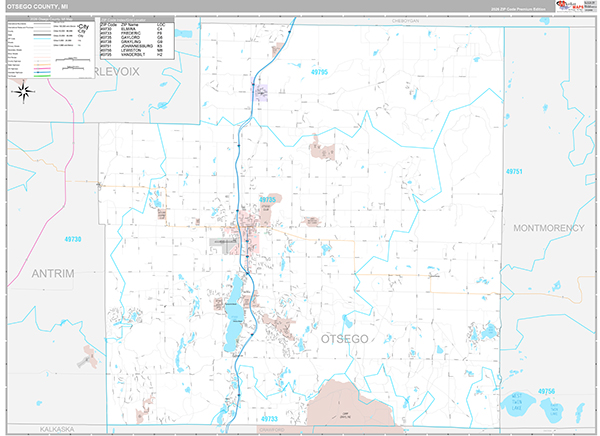Click the purple Vanderbilt town marker
The image size is (600, 436).
click(x=261, y=92)
